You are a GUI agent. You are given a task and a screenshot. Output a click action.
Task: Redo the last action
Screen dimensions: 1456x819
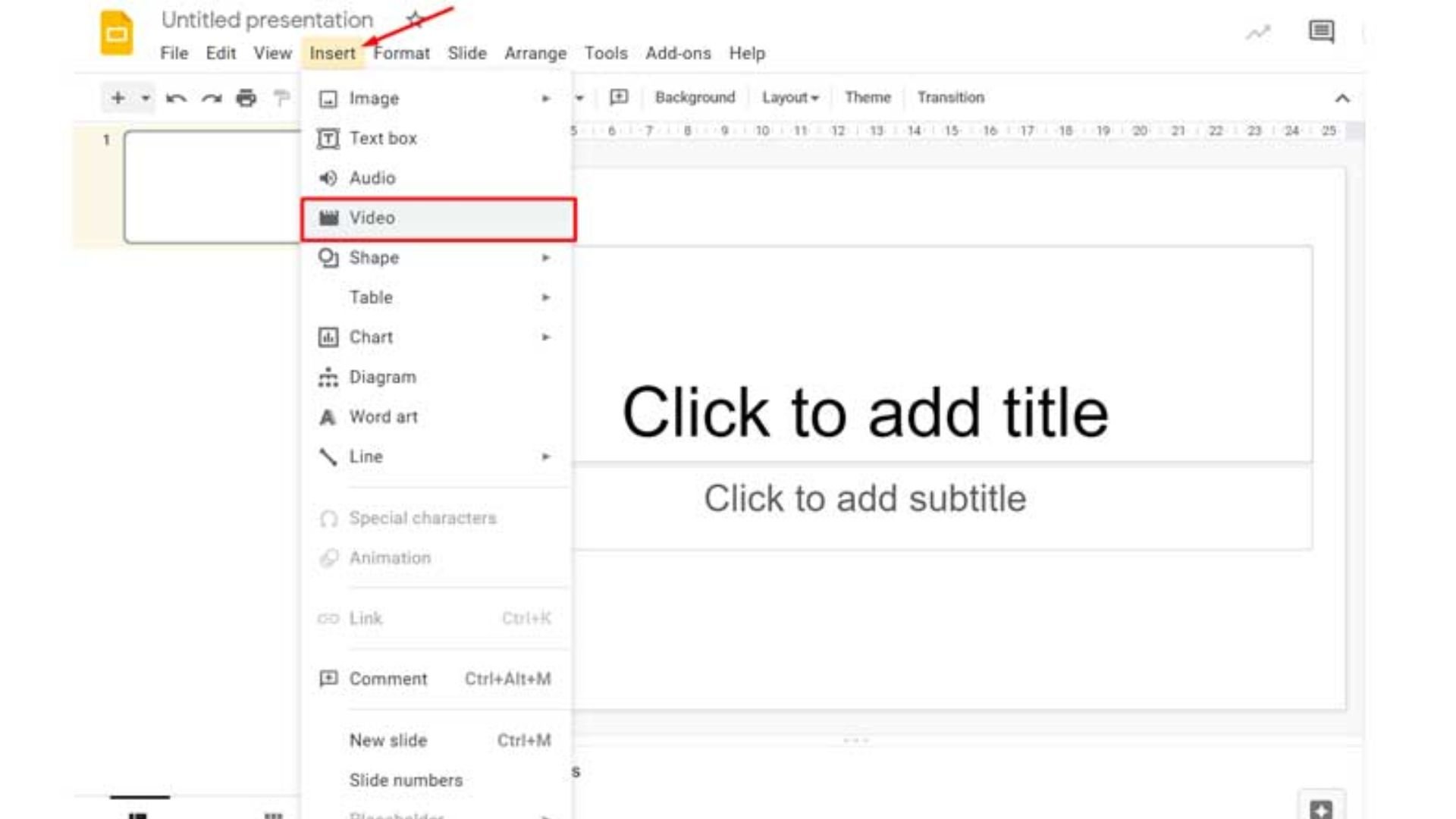click(x=212, y=98)
